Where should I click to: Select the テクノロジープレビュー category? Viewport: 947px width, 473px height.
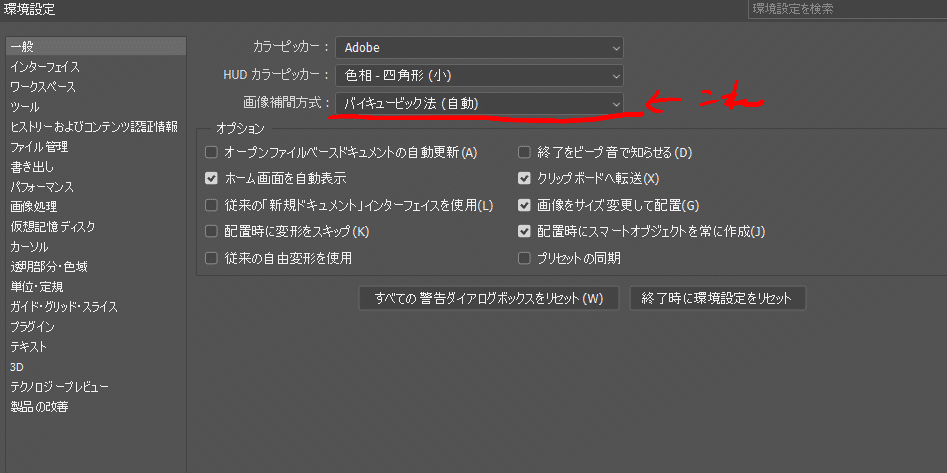[x=59, y=387]
